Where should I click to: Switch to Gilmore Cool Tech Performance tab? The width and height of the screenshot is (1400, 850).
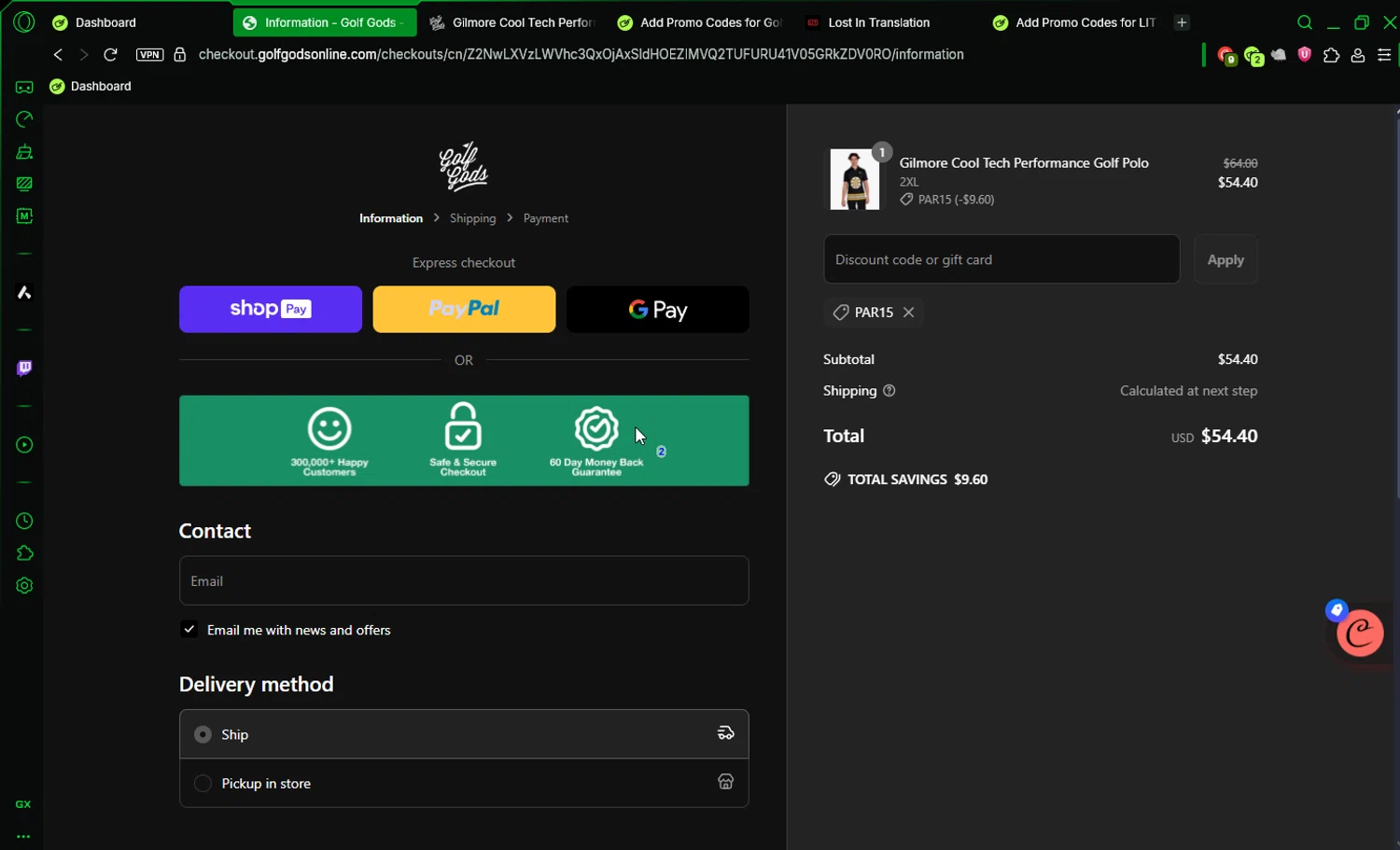coord(512,22)
